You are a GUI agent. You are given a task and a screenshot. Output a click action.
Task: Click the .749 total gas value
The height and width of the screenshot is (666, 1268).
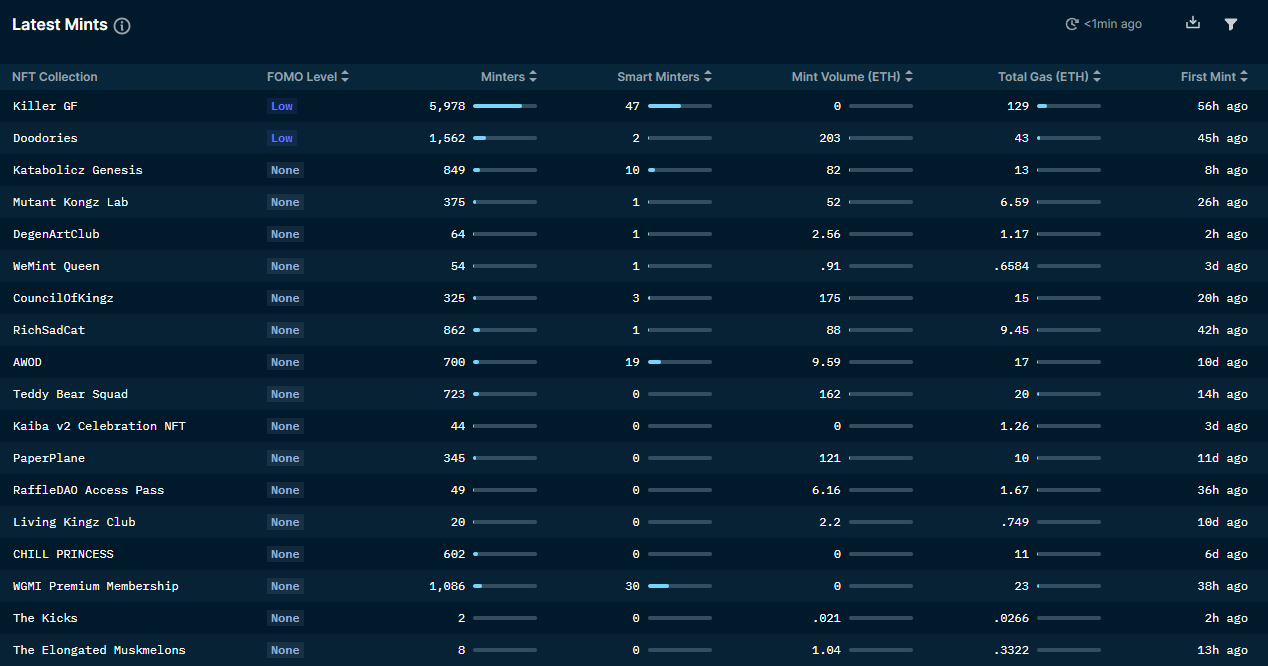[1014, 522]
